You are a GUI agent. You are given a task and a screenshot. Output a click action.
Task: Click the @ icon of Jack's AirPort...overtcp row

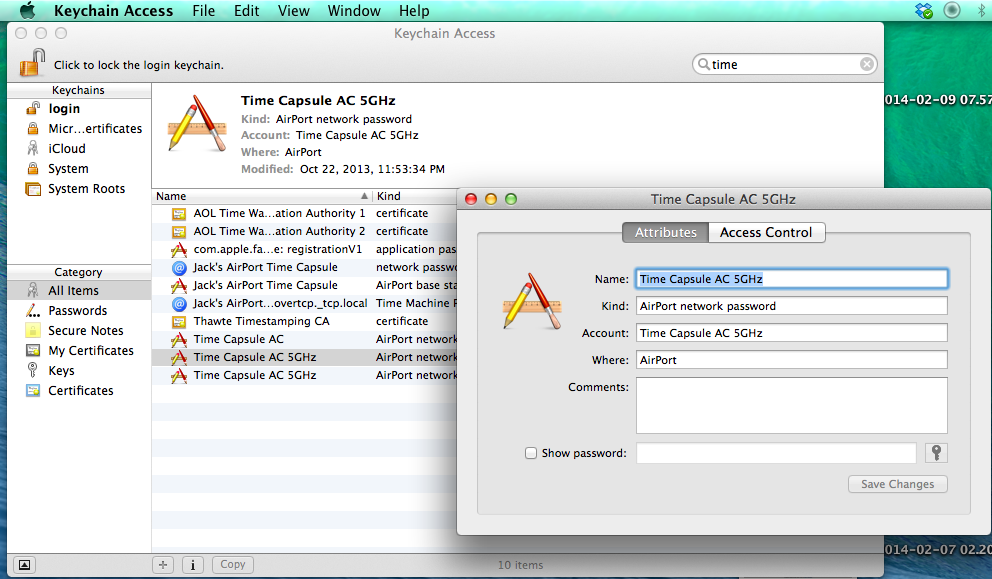(179, 303)
